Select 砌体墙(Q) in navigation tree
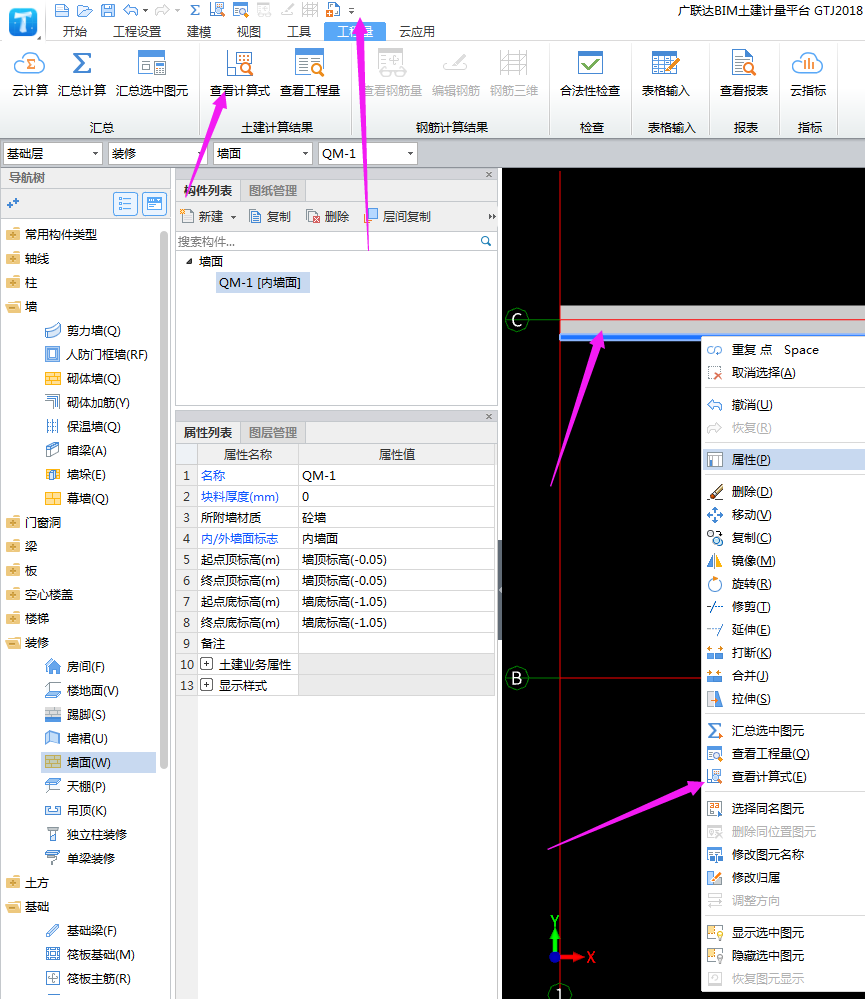865x999 pixels. tap(93, 378)
